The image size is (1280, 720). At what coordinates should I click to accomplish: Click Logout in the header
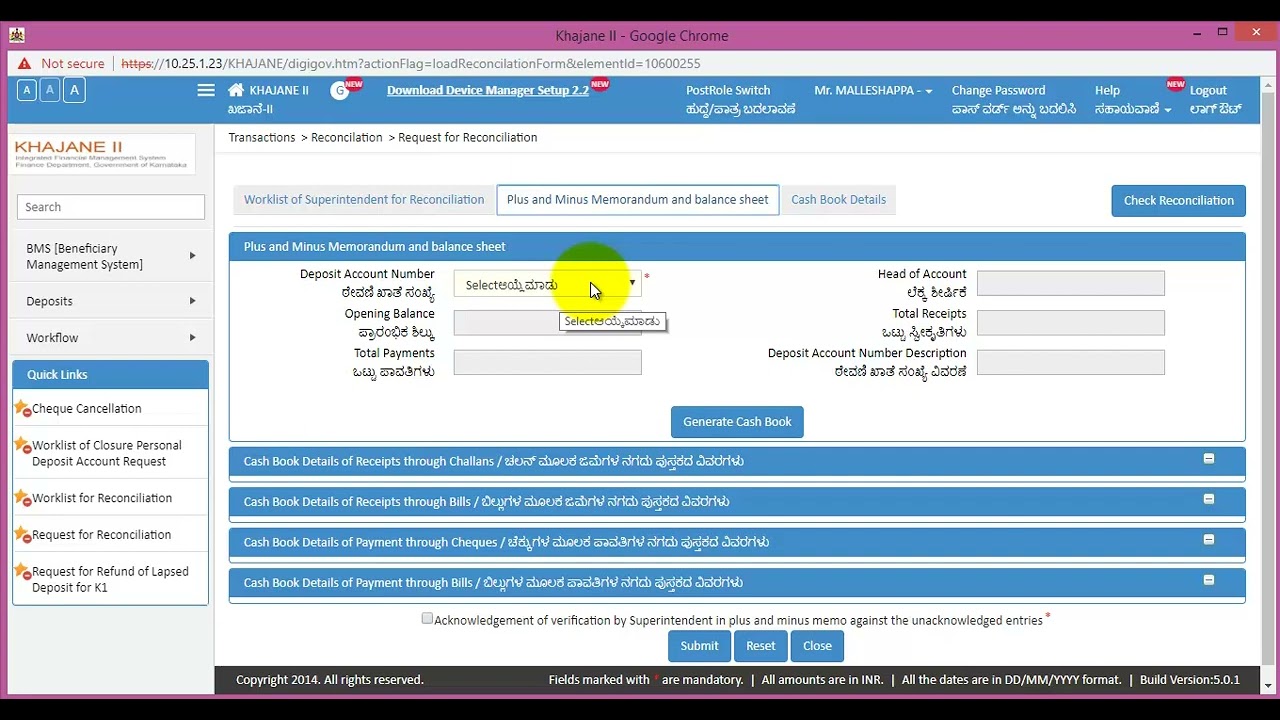1215,100
